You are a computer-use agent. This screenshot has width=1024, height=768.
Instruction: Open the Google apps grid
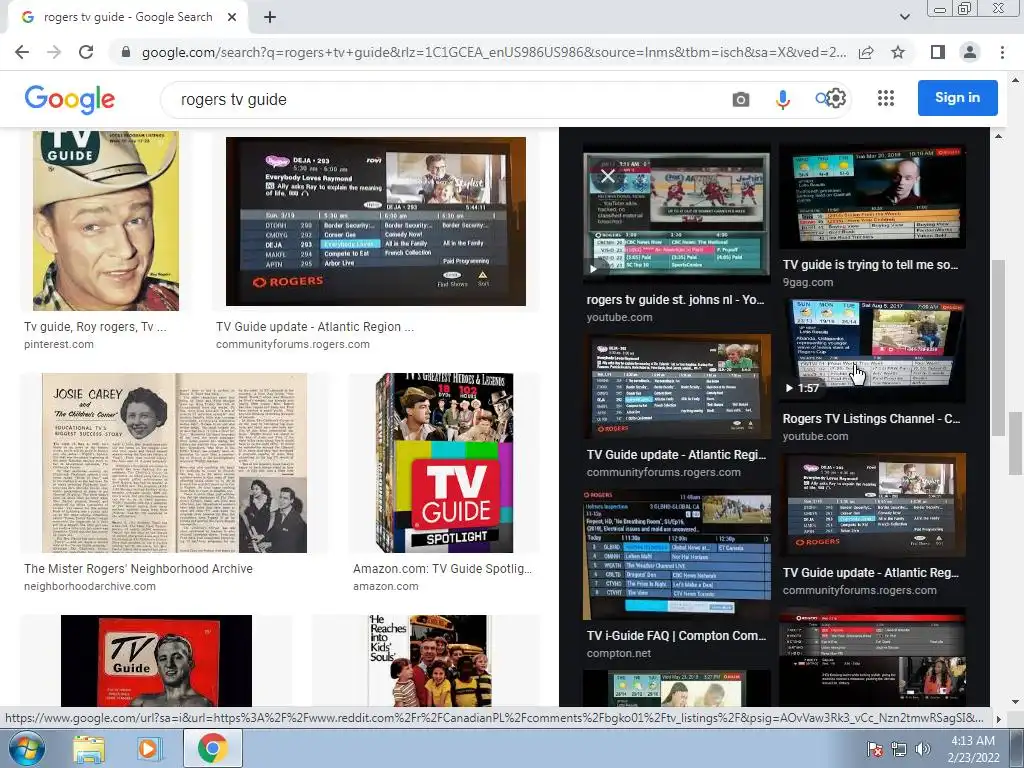[886, 98]
